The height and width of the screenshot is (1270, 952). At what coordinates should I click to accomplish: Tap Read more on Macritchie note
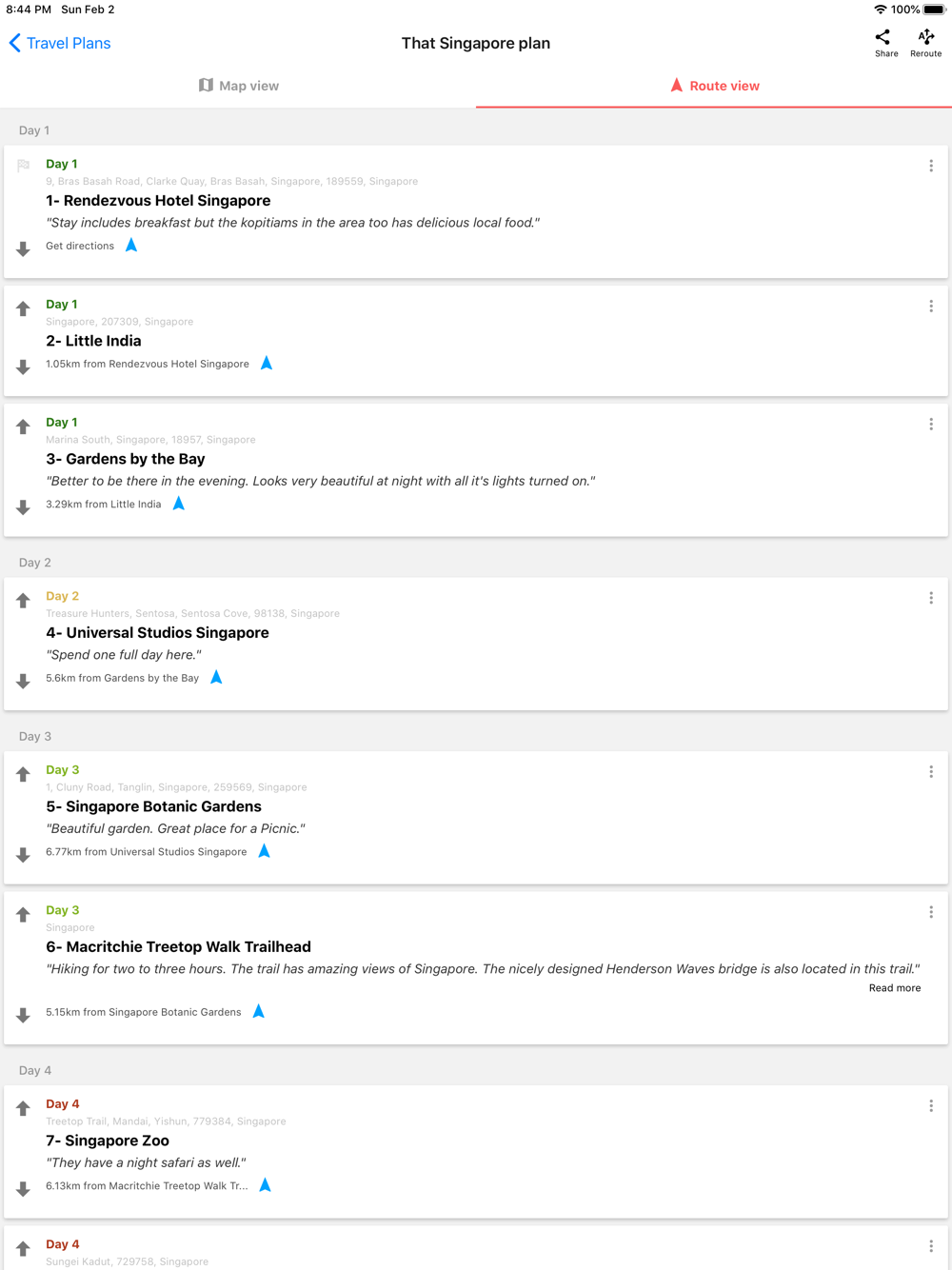tap(894, 988)
